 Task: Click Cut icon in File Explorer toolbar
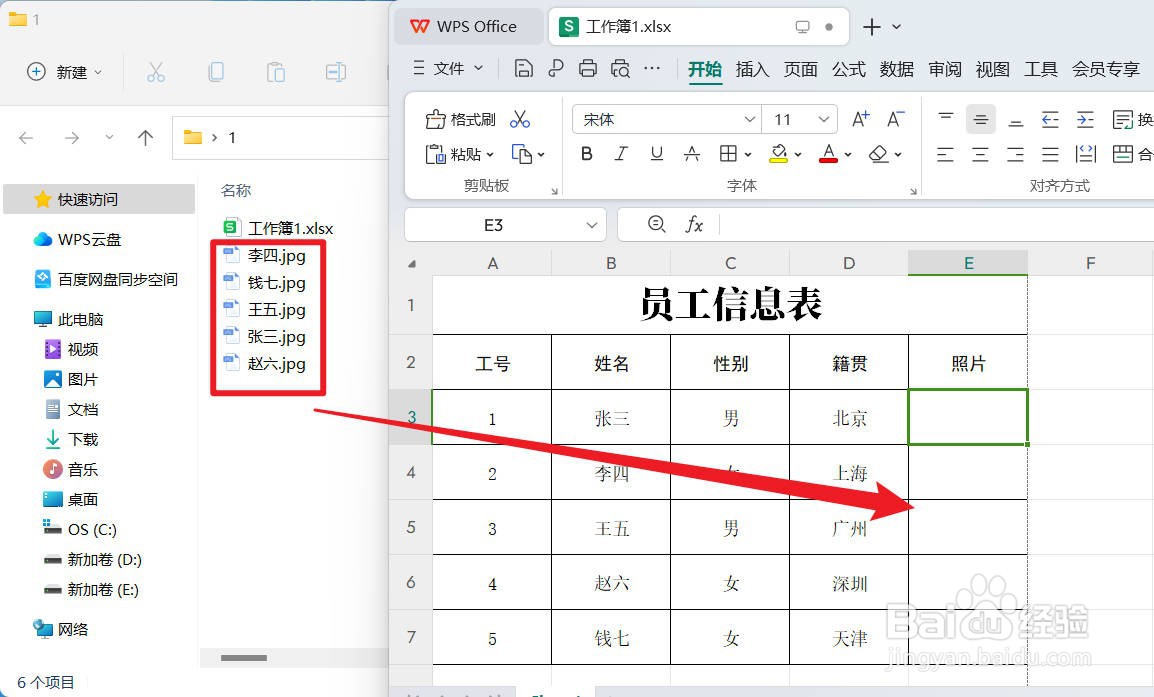point(155,72)
